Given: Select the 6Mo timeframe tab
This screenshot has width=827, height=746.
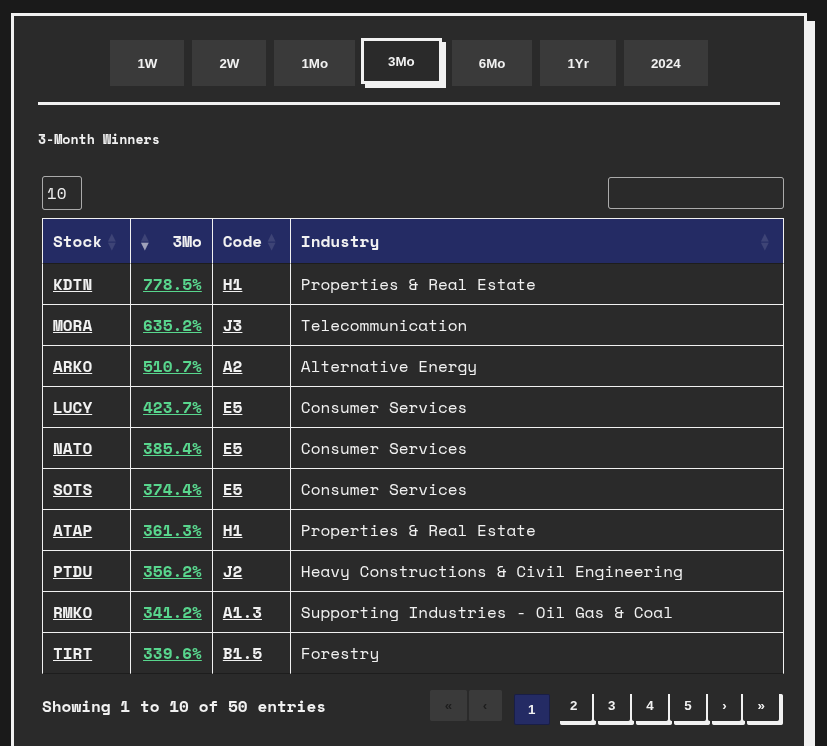Looking at the screenshot, I should pos(492,63).
